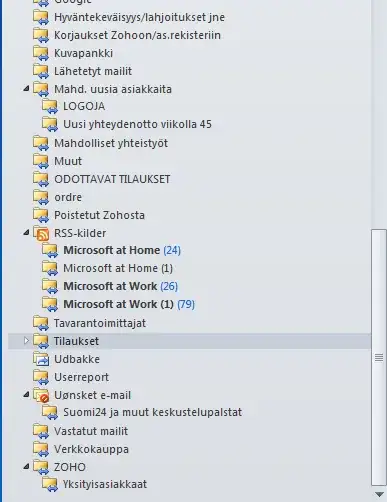Click folder icon beside Korjaukset Zohoon/as.rekisteriin
Image resolution: width=387 pixels, height=502 pixels.
[41, 35]
